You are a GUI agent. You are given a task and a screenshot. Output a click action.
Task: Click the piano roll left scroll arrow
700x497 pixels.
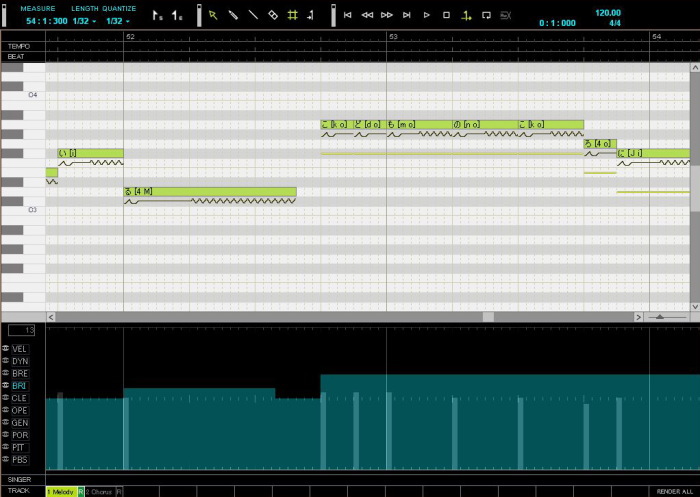[51, 317]
